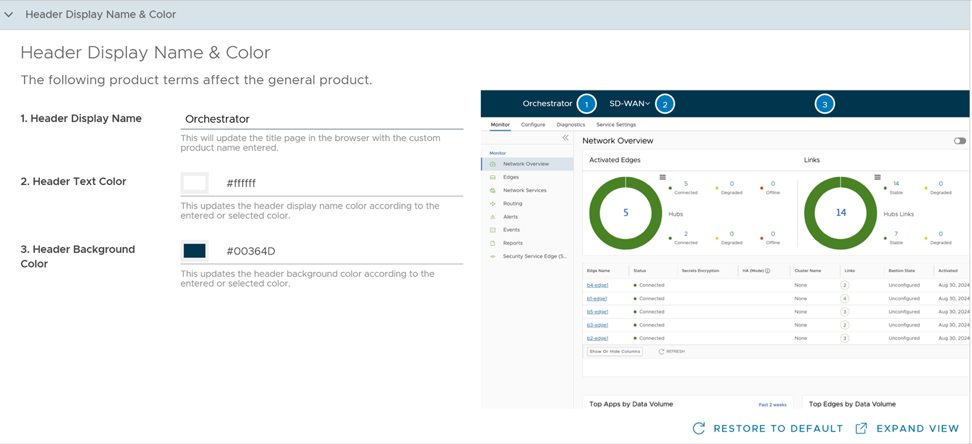972x444 pixels.
Task: Click the Routing icon in the sidebar
Action: click(x=493, y=204)
